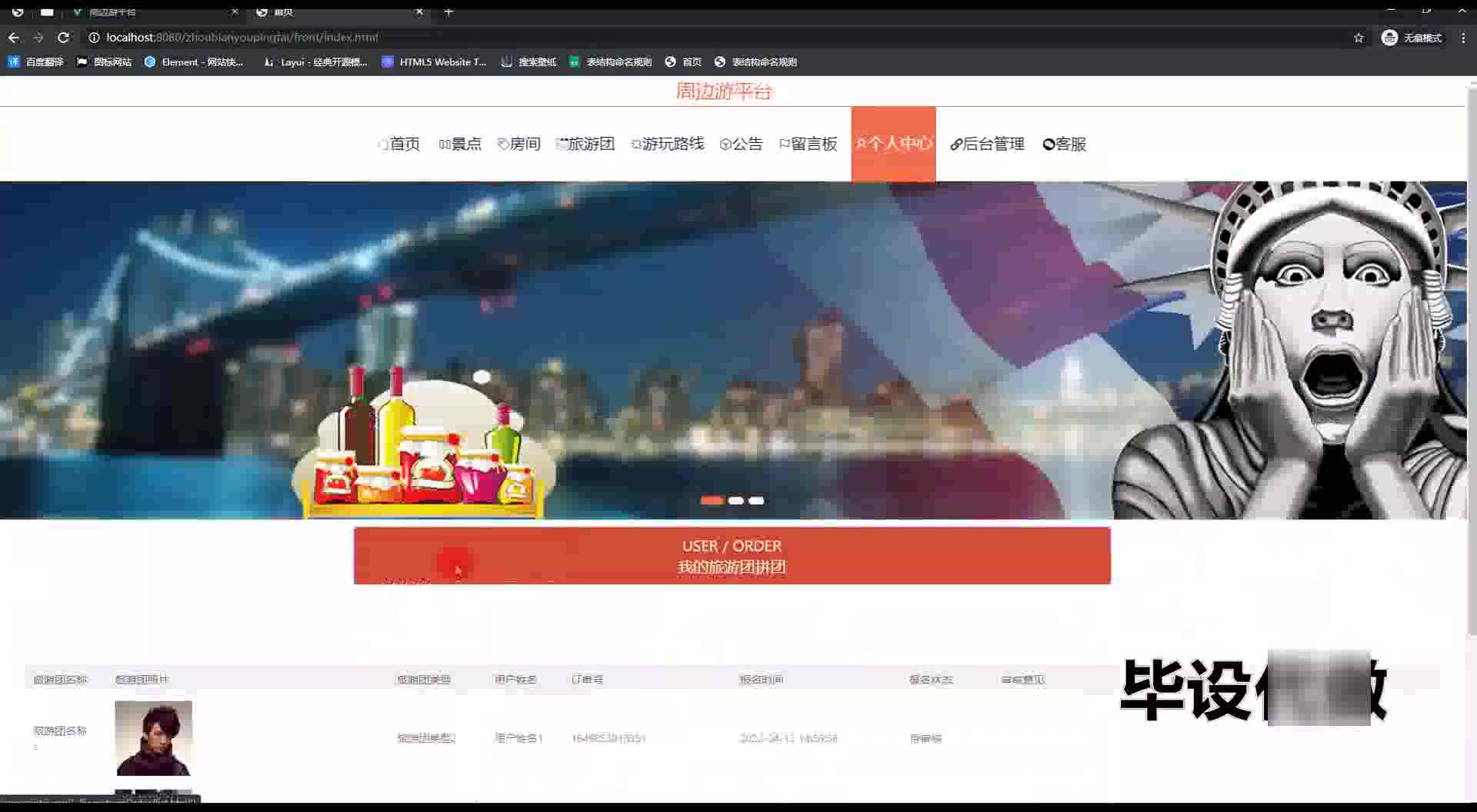Screen dimensions: 1477x812
Task: Open the 留言板 navigation item
Action: tap(808, 144)
